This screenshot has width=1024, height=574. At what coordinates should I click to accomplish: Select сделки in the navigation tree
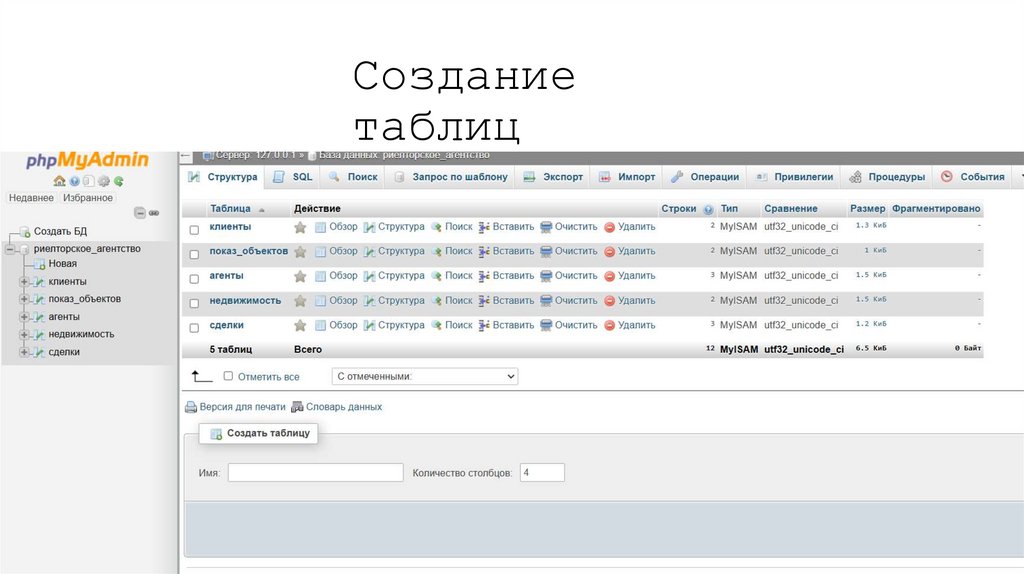point(64,352)
